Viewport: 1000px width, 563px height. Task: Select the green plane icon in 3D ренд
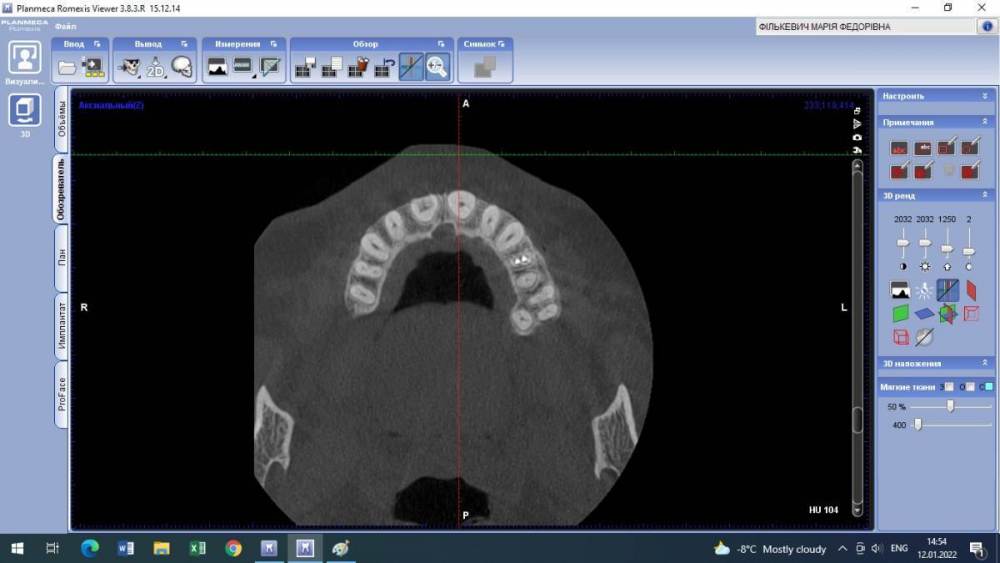coord(900,314)
